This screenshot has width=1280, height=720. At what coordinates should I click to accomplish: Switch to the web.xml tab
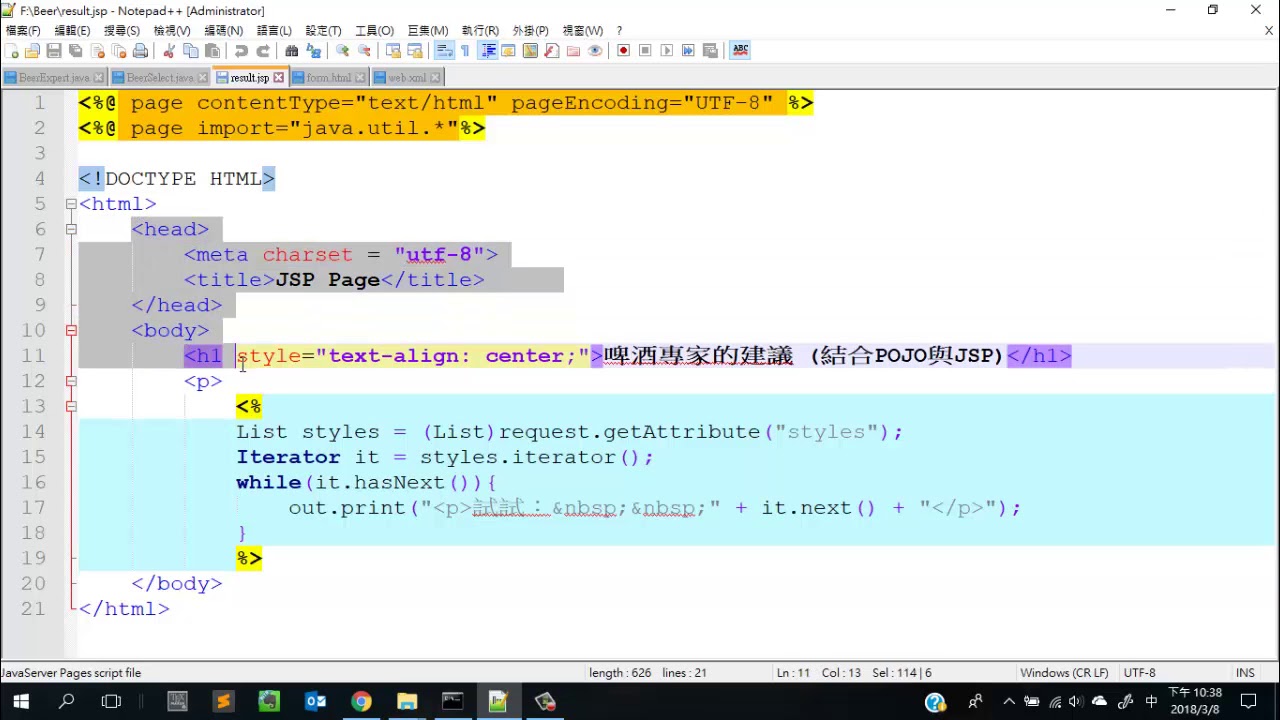click(x=406, y=77)
